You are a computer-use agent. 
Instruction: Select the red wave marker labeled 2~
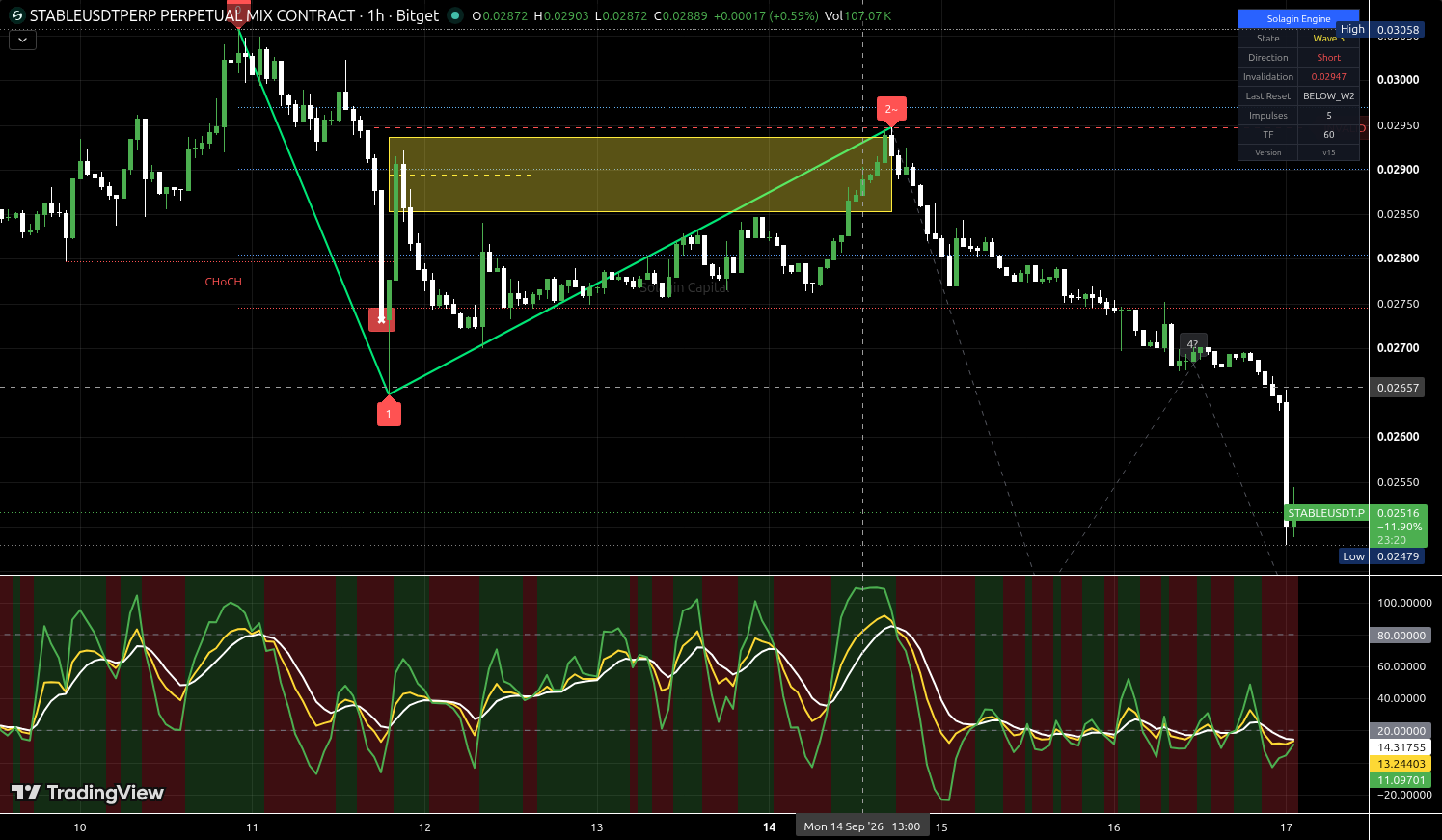point(891,111)
